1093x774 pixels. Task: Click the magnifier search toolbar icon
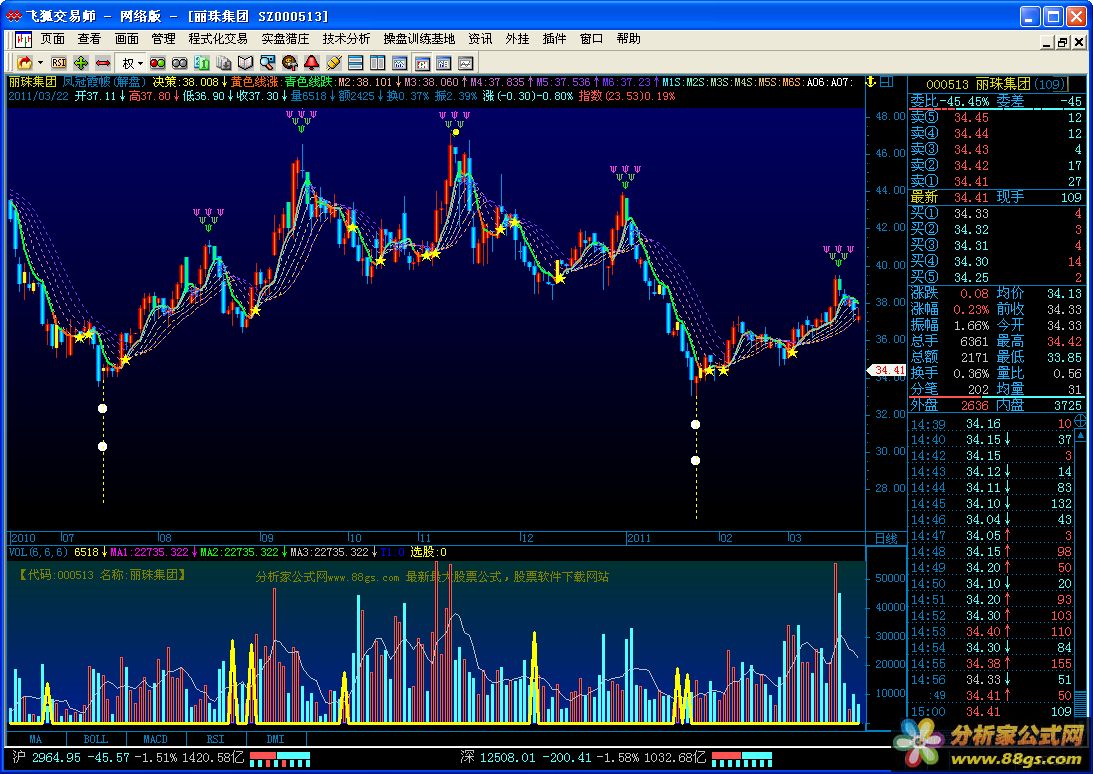point(268,63)
